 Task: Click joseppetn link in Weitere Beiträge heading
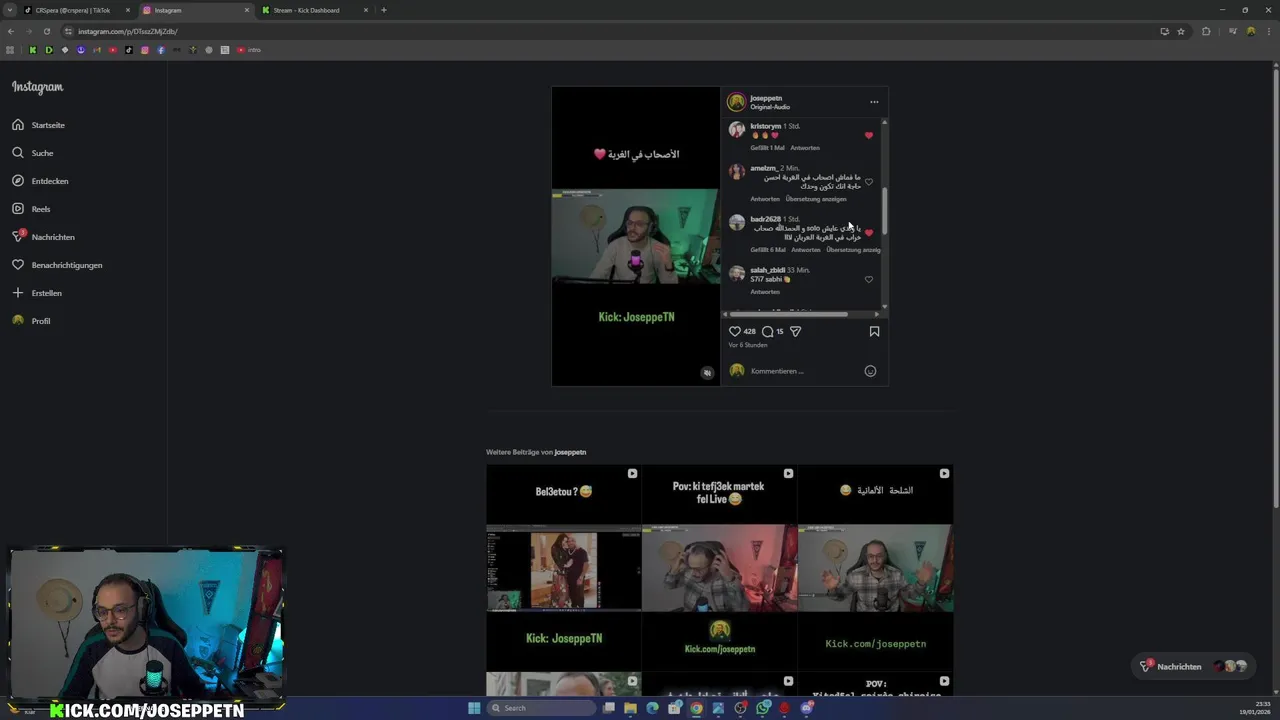click(x=570, y=452)
